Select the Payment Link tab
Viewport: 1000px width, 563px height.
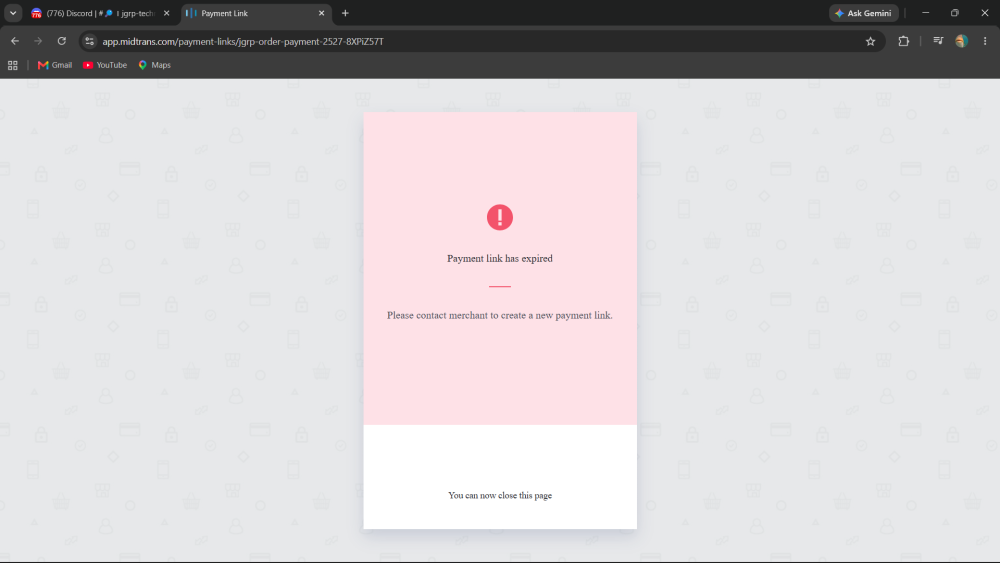255,13
